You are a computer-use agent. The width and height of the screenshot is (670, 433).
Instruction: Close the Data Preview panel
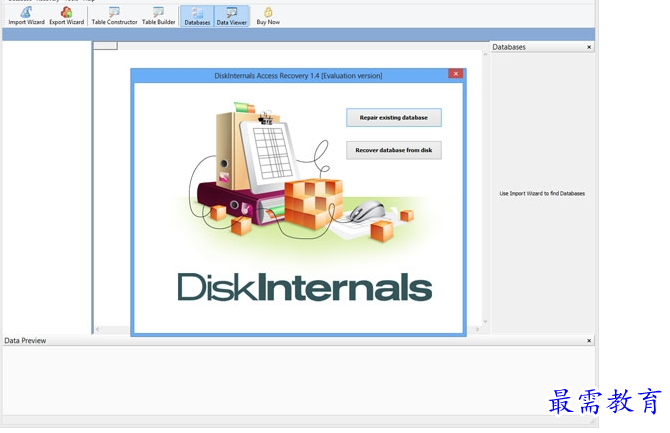coord(589,341)
